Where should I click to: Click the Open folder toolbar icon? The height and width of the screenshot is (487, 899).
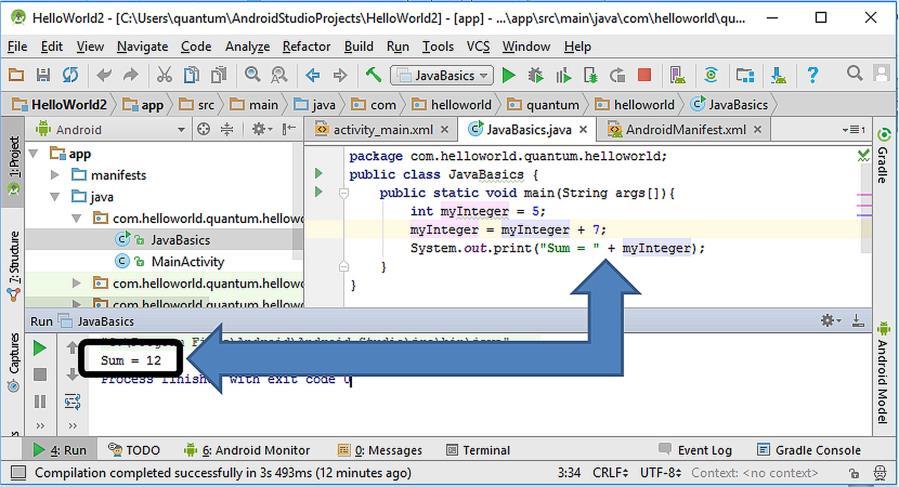(16, 75)
